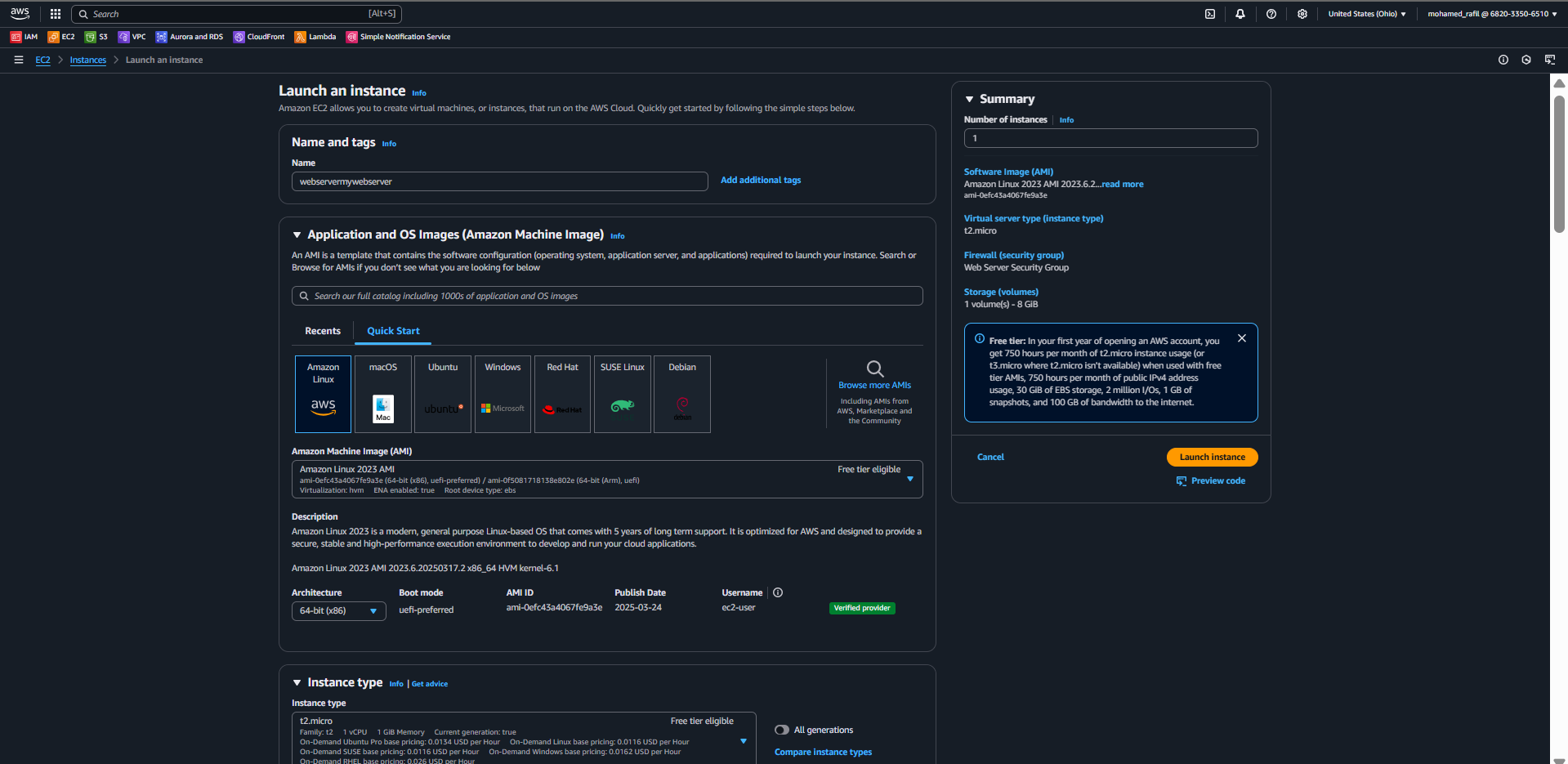Click Browse more AMIs magnifier icon

point(874,369)
